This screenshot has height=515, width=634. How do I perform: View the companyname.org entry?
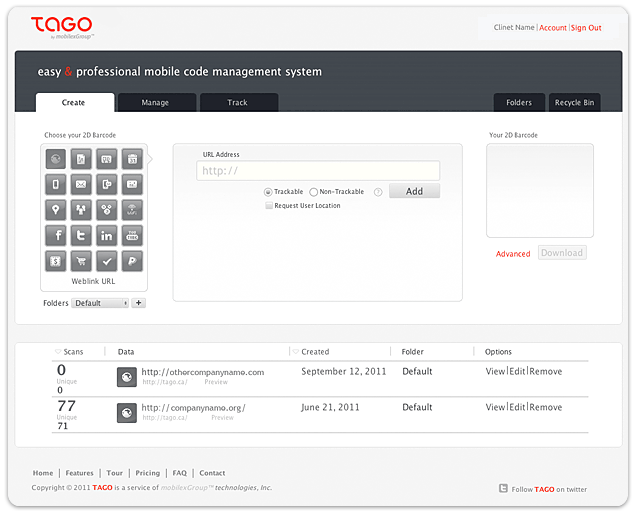click(495, 407)
